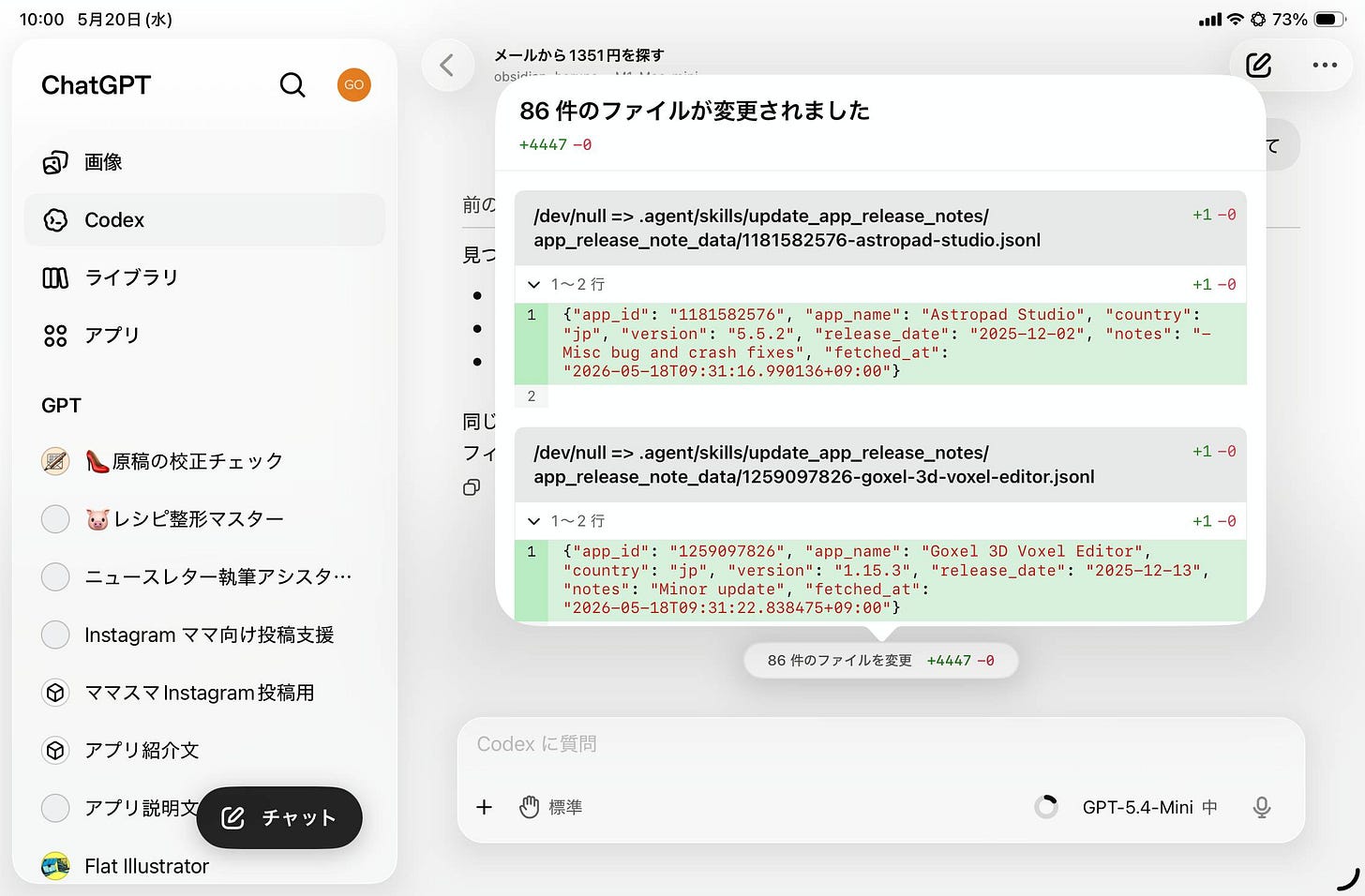The image size is (1365, 896).
Task: Open the 原稿の校正チェック GPT
Action: (x=204, y=461)
